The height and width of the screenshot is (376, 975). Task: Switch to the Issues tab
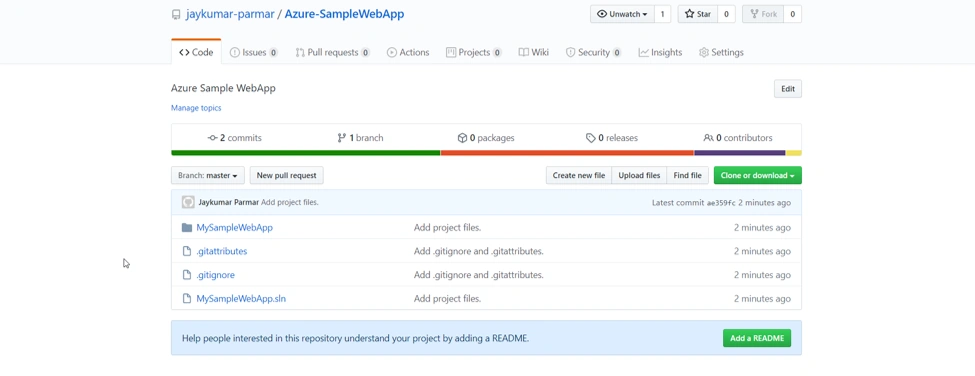click(254, 52)
